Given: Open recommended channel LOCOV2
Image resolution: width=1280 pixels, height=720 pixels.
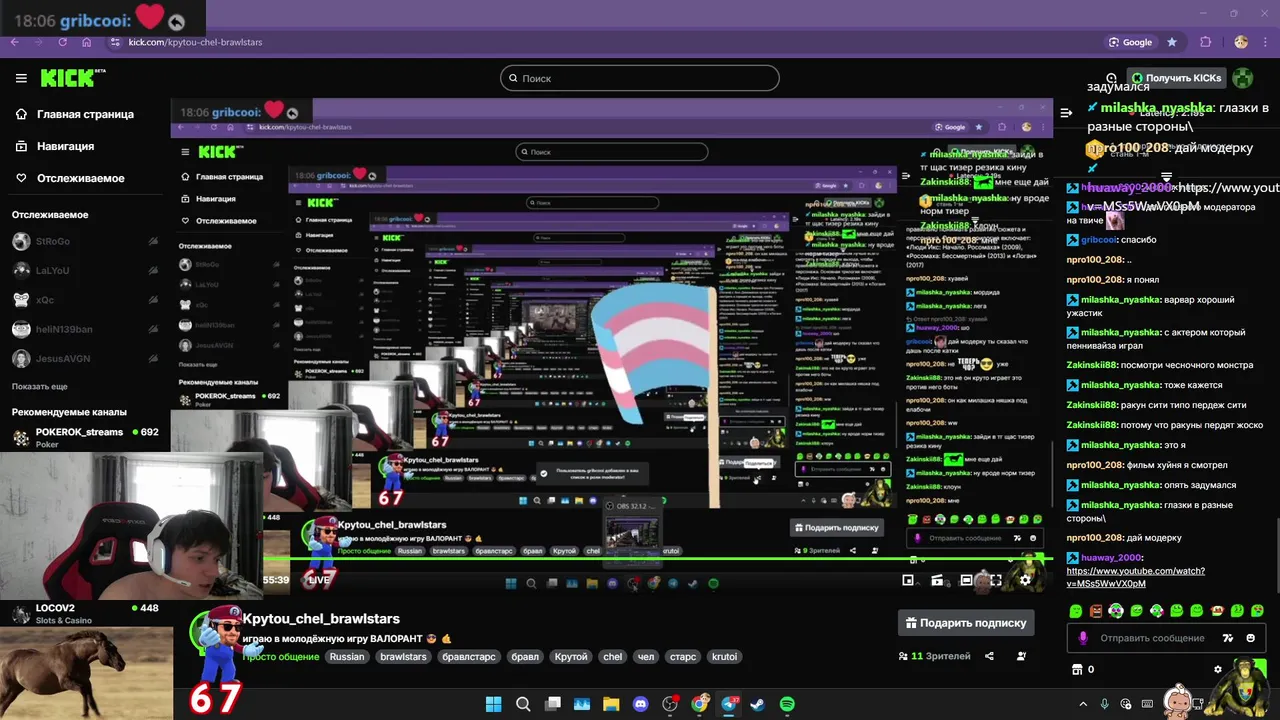Looking at the screenshot, I should click(x=85, y=613).
